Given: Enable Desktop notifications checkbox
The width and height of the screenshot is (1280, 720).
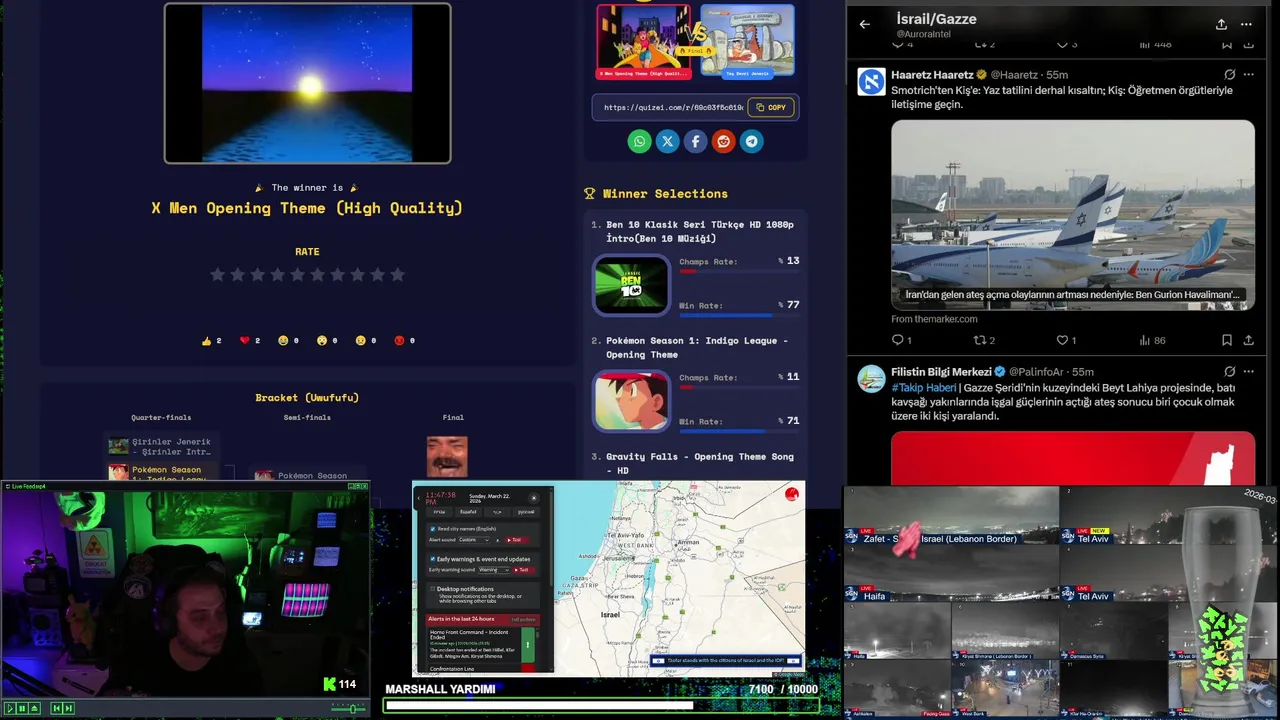Looking at the screenshot, I should pos(433,589).
